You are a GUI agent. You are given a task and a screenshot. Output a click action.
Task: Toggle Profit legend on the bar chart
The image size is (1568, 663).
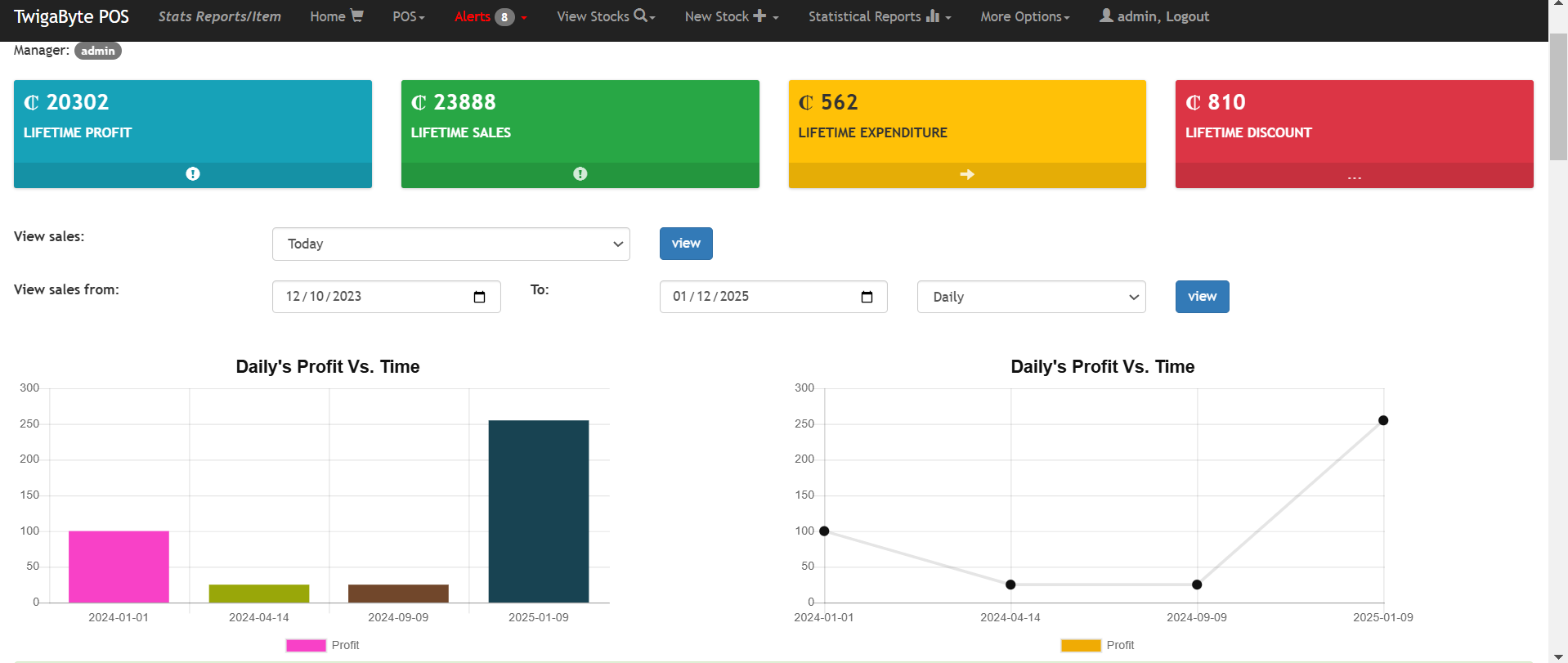[x=322, y=645]
